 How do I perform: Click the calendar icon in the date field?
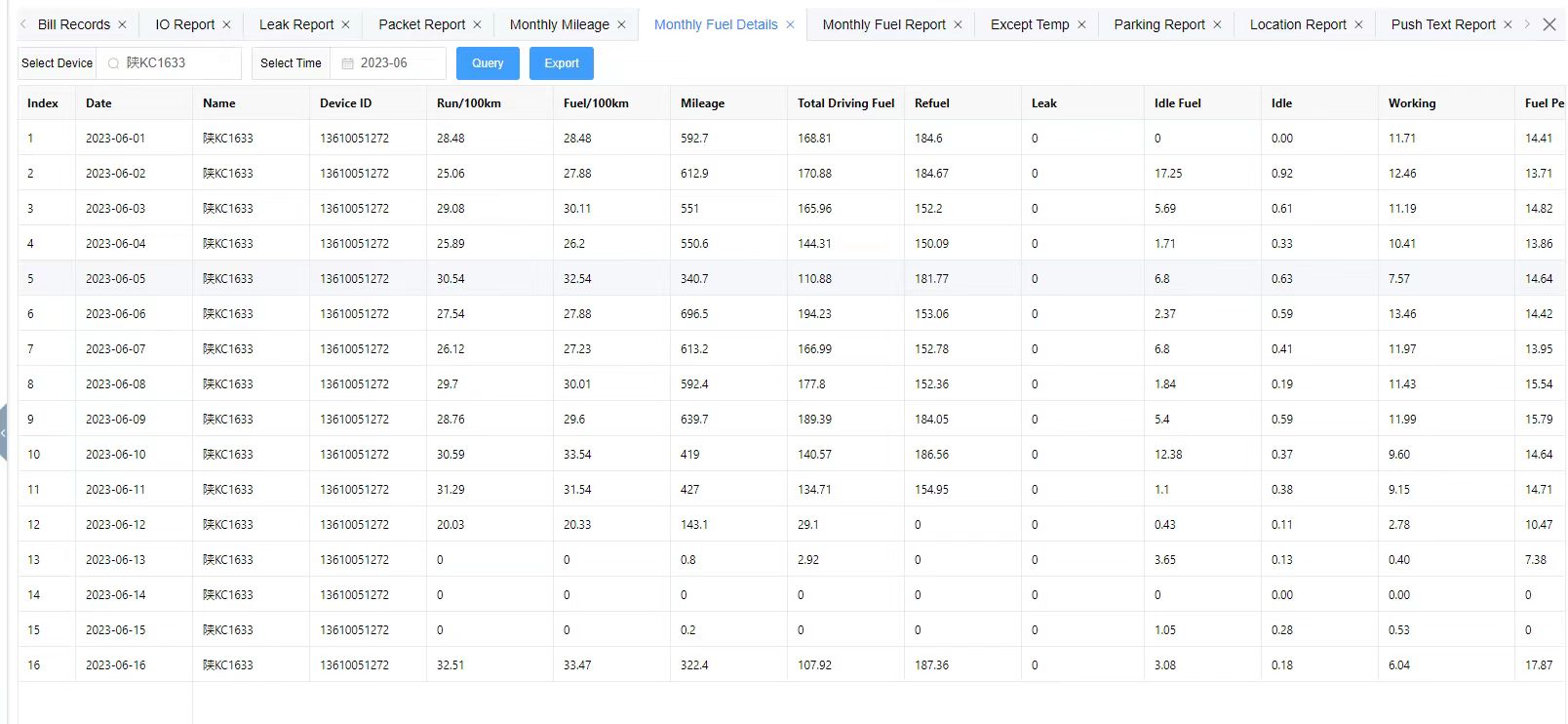tap(347, 63)
